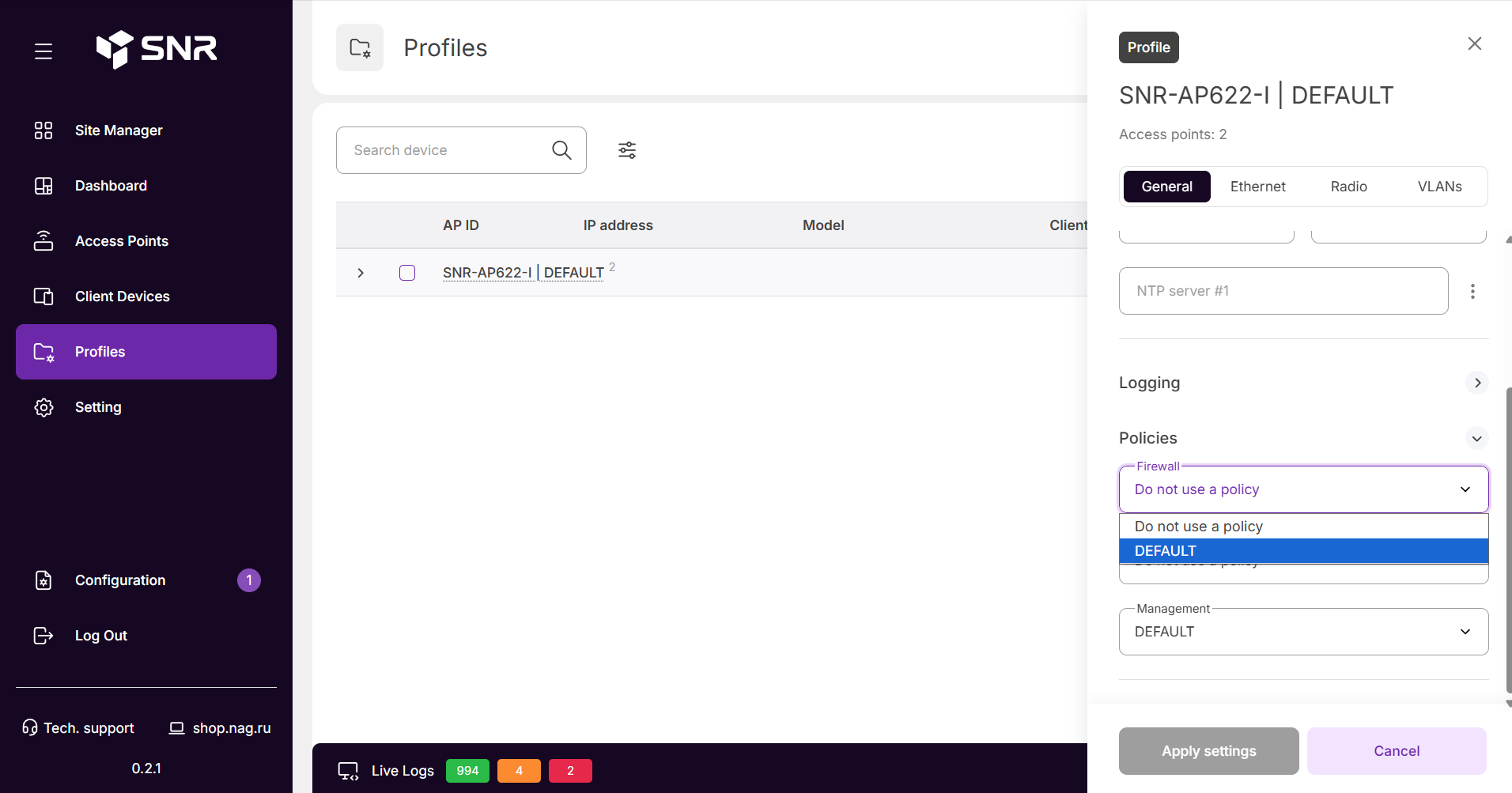
Task: Switch to the VLANs tab
Action: coord(1440,187)
